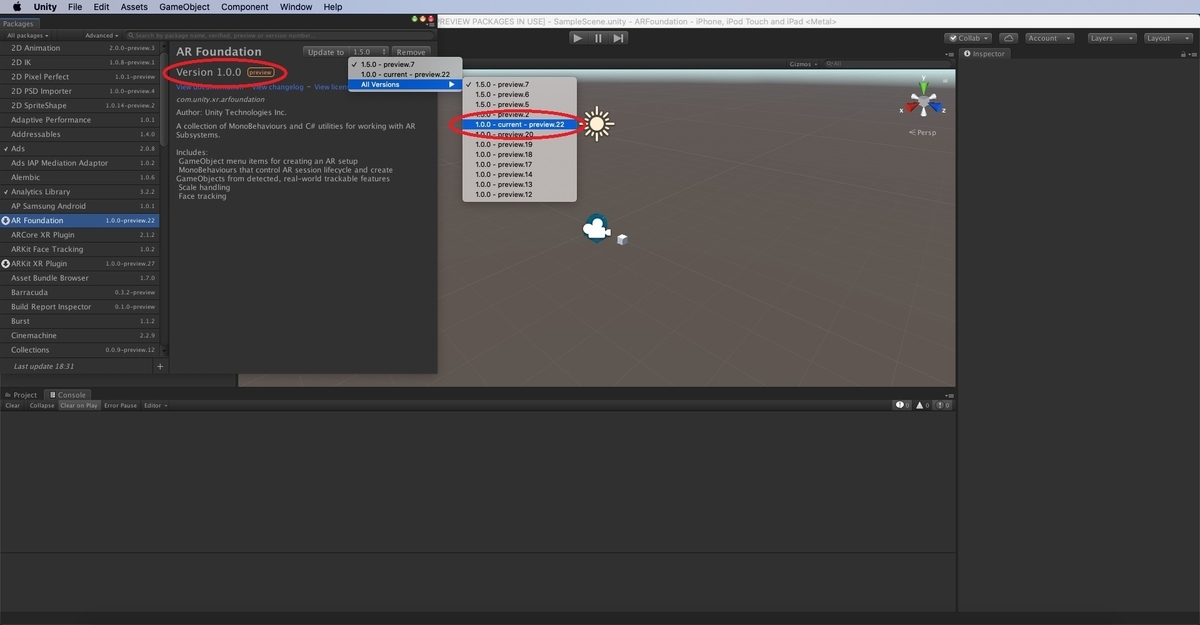
Task: Select 2D Animation in package list
Action: click(x=80, y=47)
